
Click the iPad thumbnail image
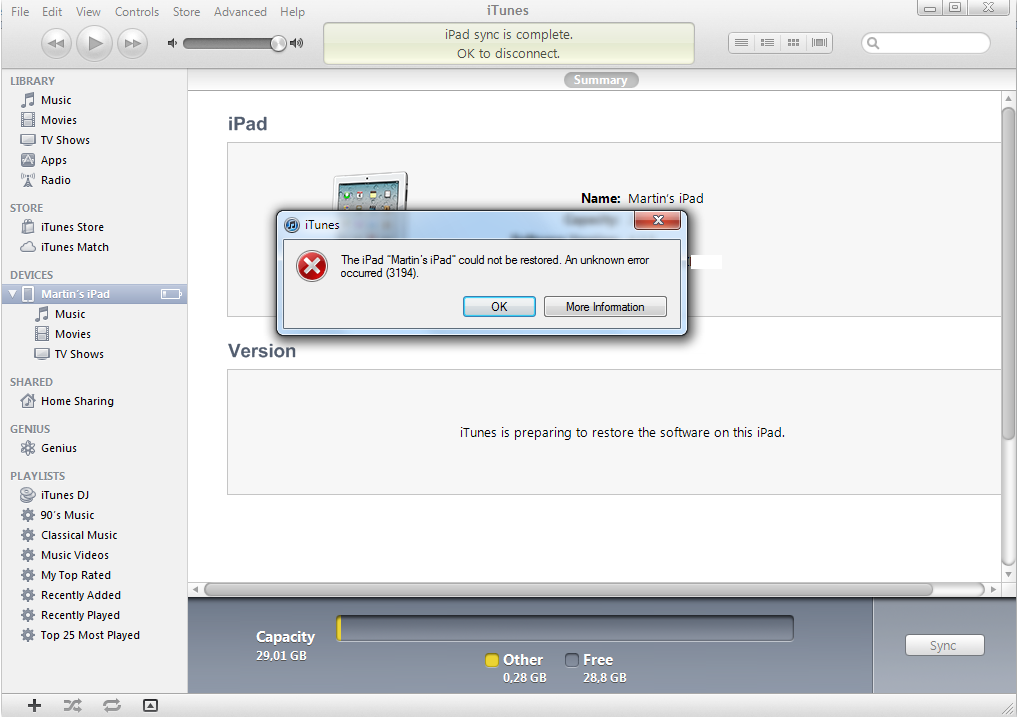click(371, 191)
